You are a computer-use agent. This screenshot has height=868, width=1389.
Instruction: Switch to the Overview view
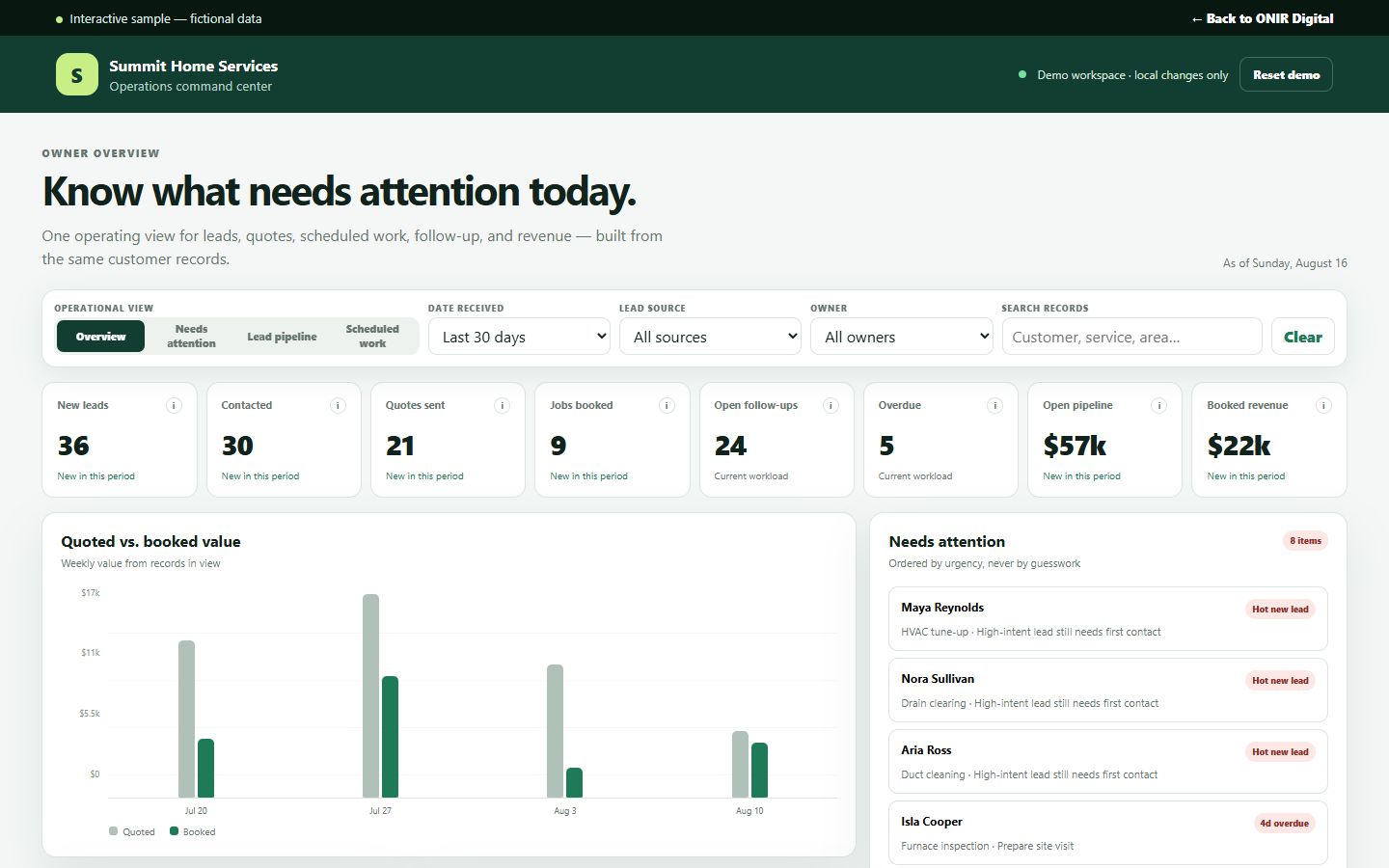tap(100, 337)
